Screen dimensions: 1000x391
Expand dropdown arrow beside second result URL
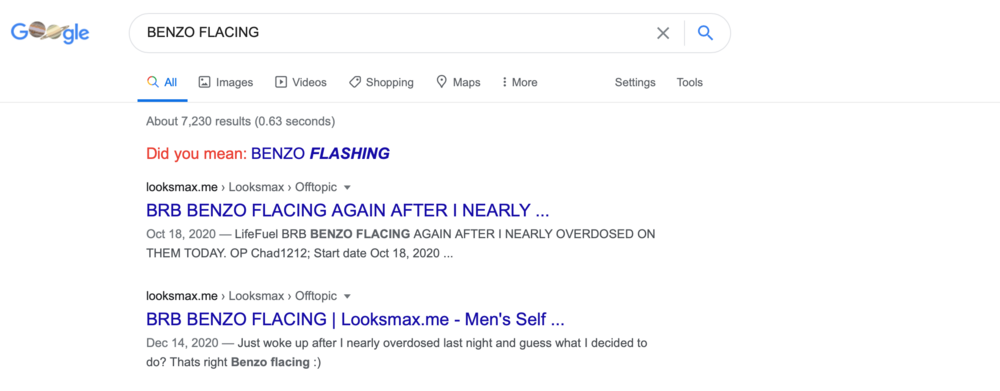pos(347,297)
